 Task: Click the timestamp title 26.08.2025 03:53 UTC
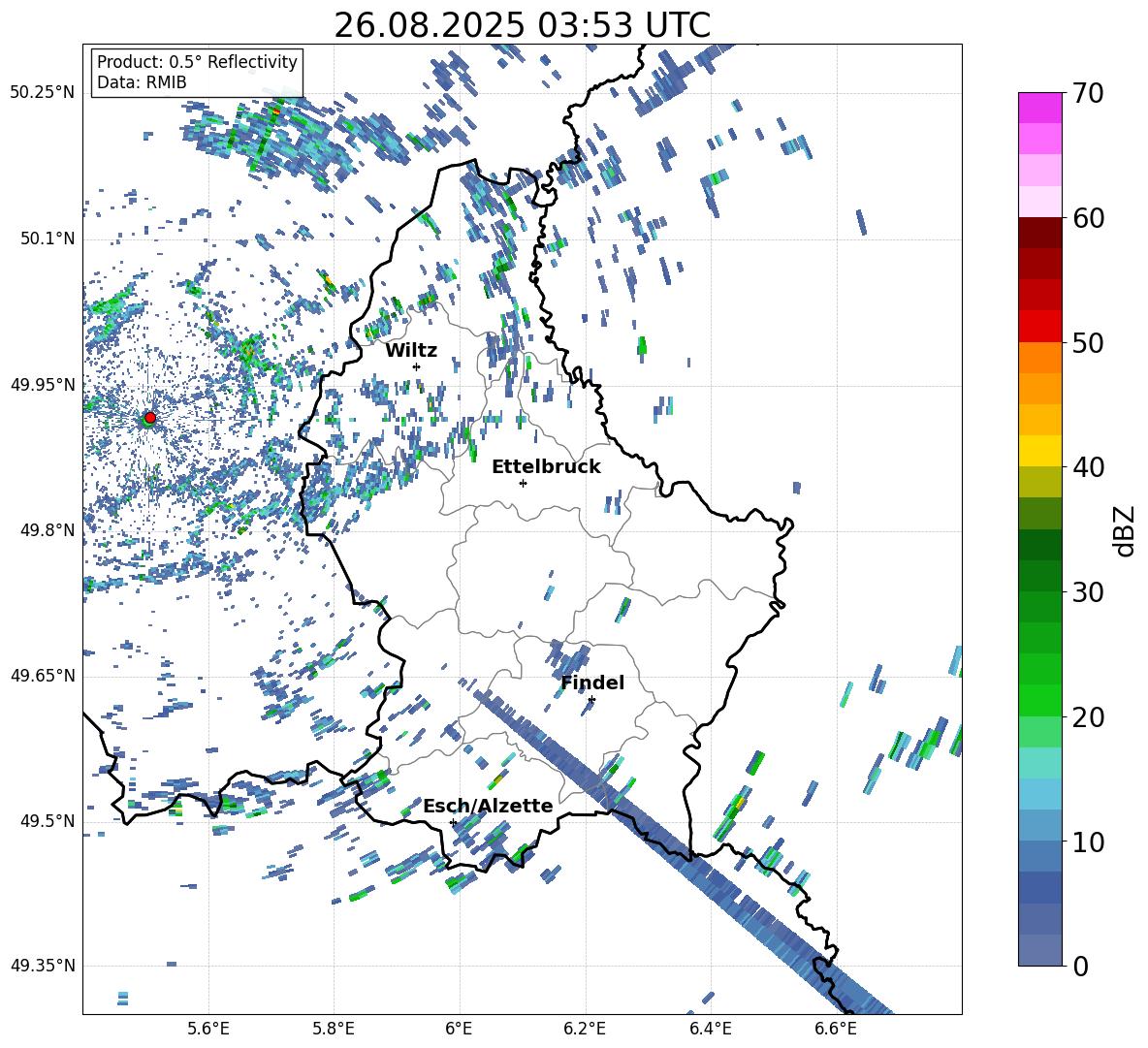[522, 25]
